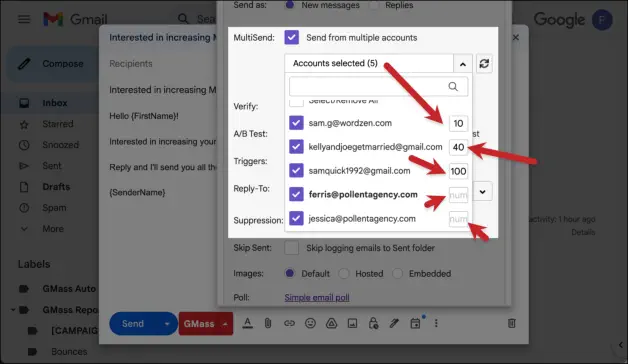628x364 pixels.
Task: Open the Simple email poll link
Action: pos(317,298)
